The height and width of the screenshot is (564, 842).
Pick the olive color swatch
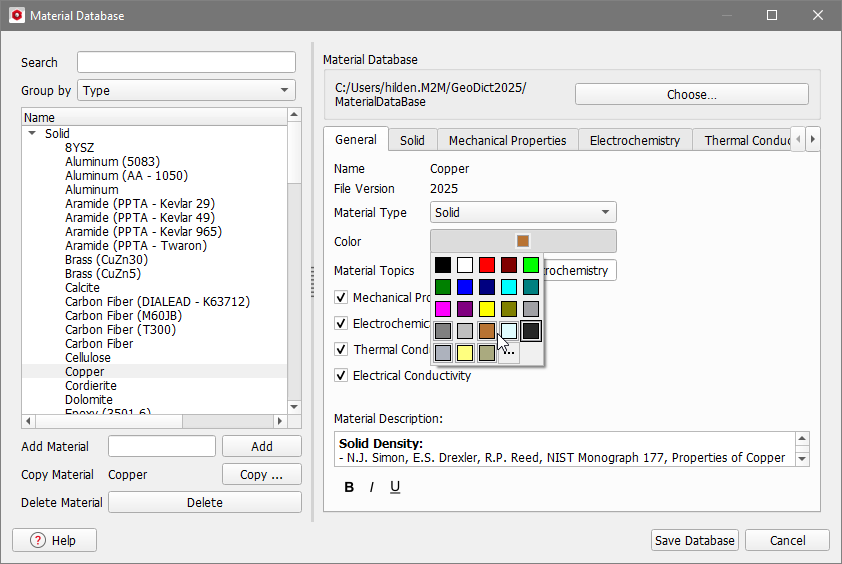509,309
